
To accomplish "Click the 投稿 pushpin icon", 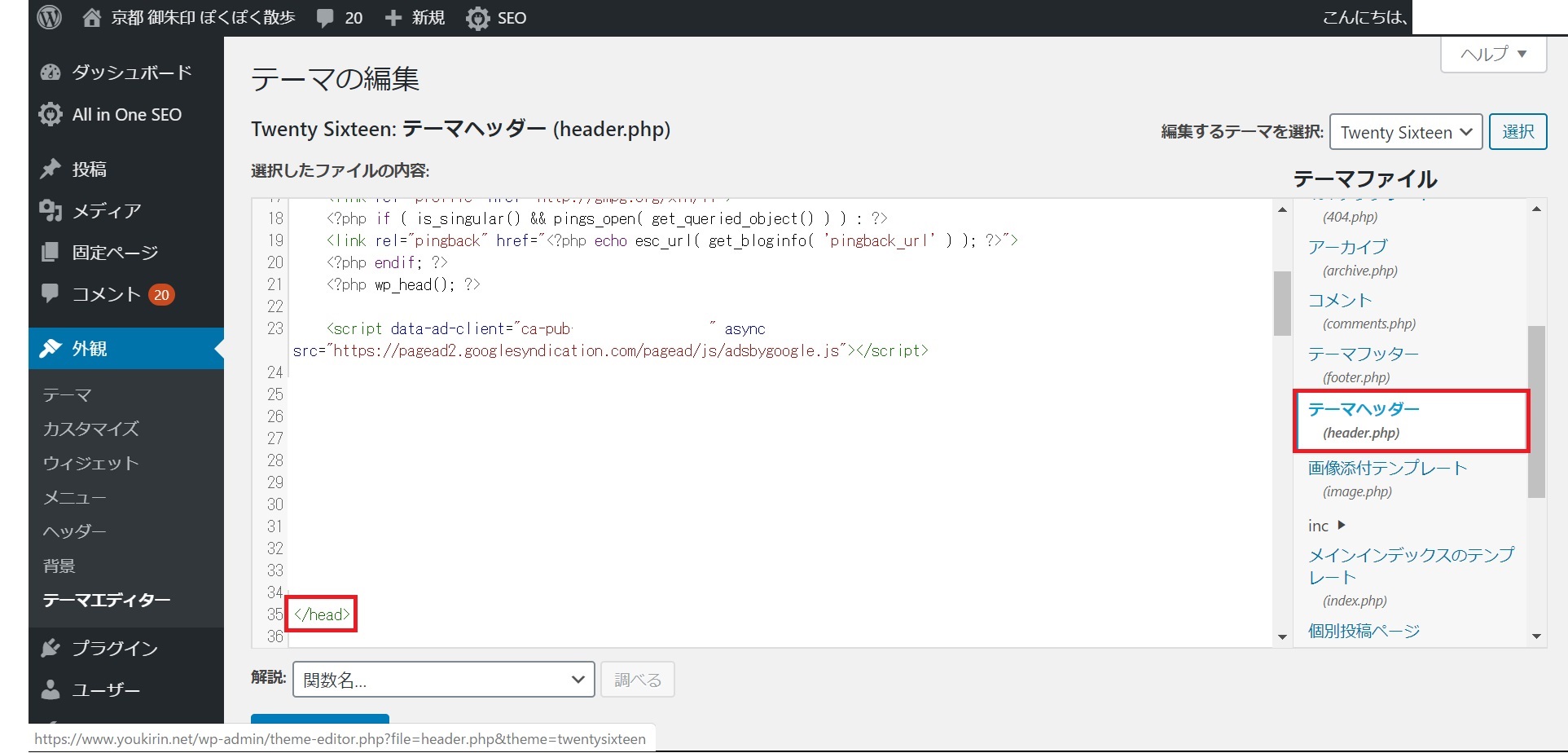I will (x=51, y=169).
